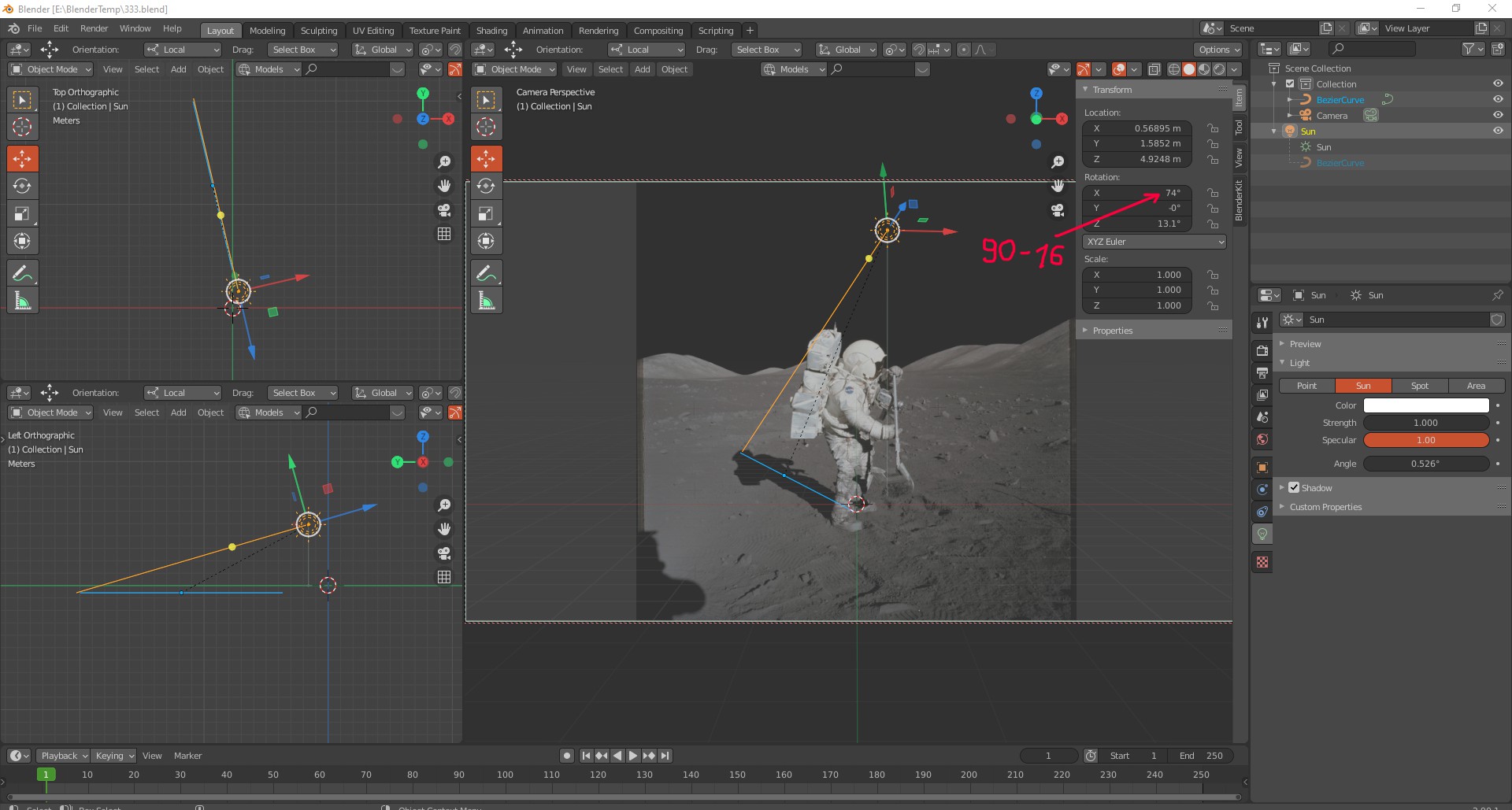Screen dimensions: 1512x810
Task: Select the Cursor tool in camera viewport
Action: pos(486,127)
